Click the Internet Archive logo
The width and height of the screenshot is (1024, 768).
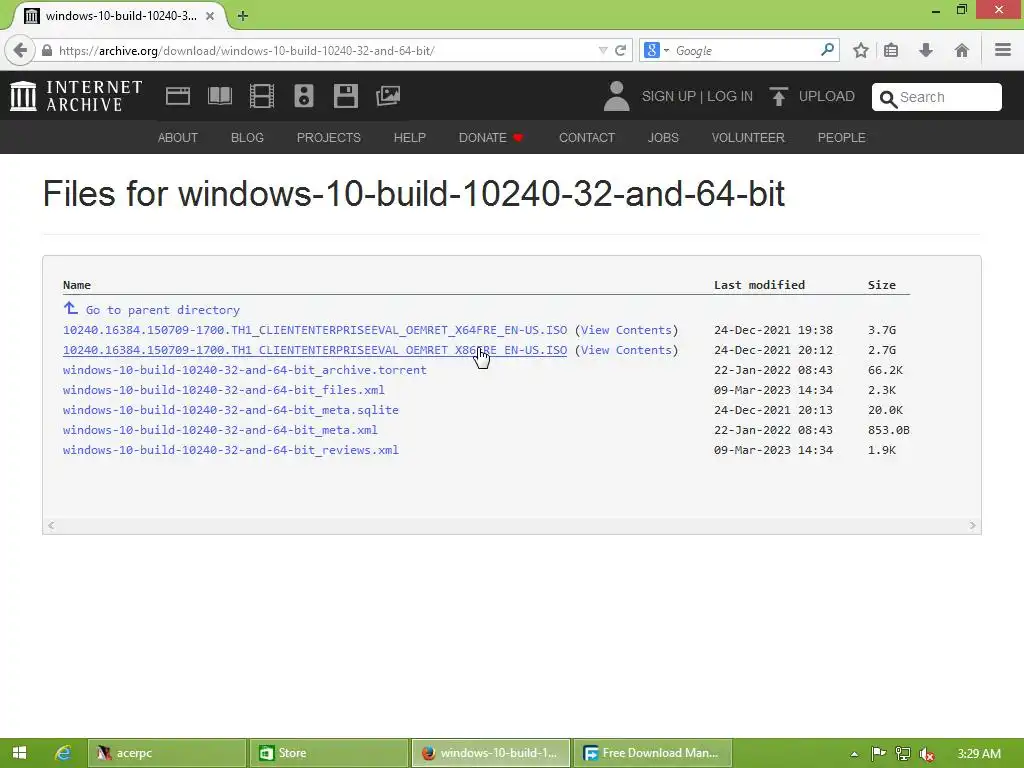(76, 96)
